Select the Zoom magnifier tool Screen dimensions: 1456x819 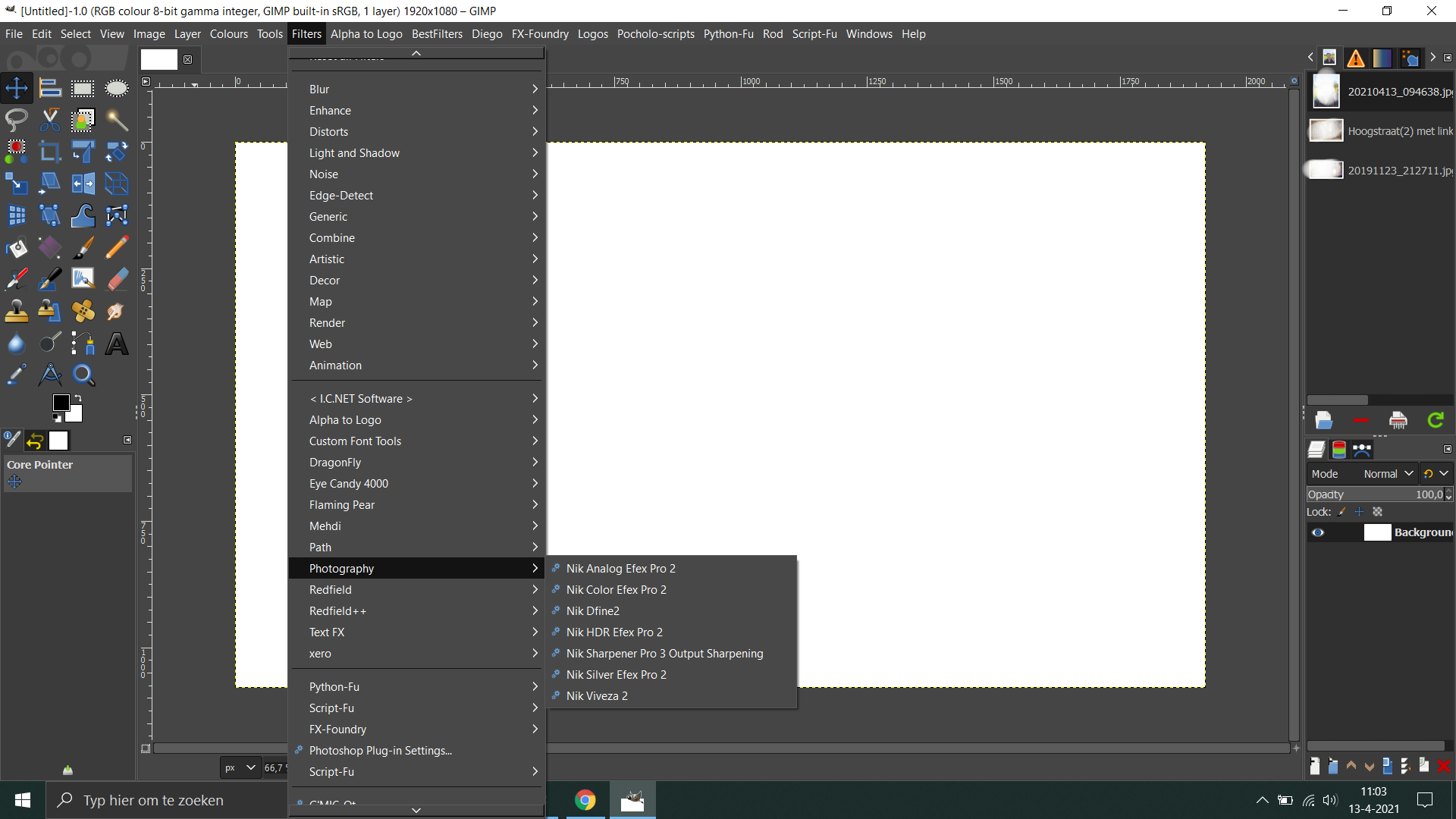(83, 375)
